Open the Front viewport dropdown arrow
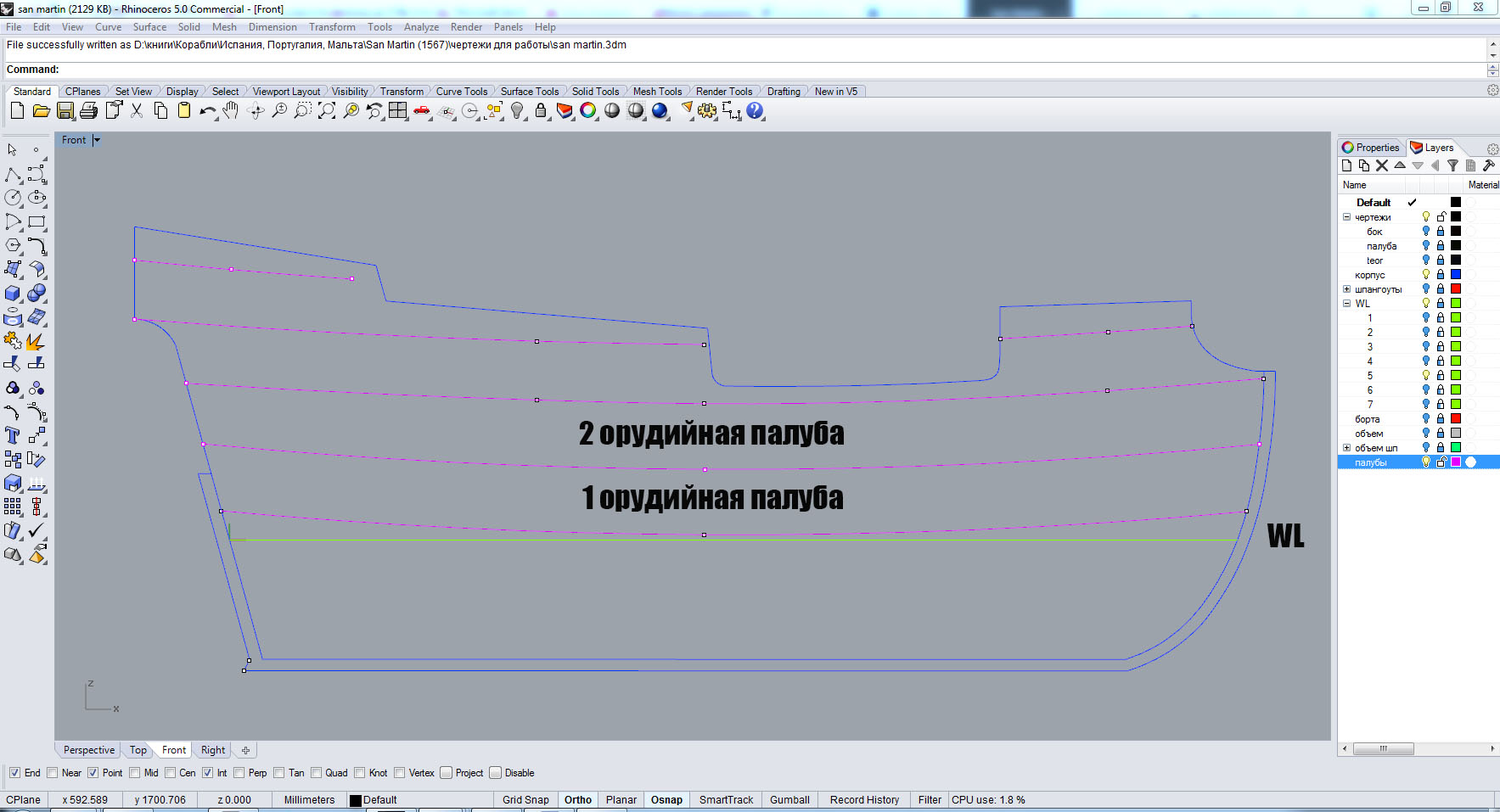The image size is (1500, 812). (97, 140)
